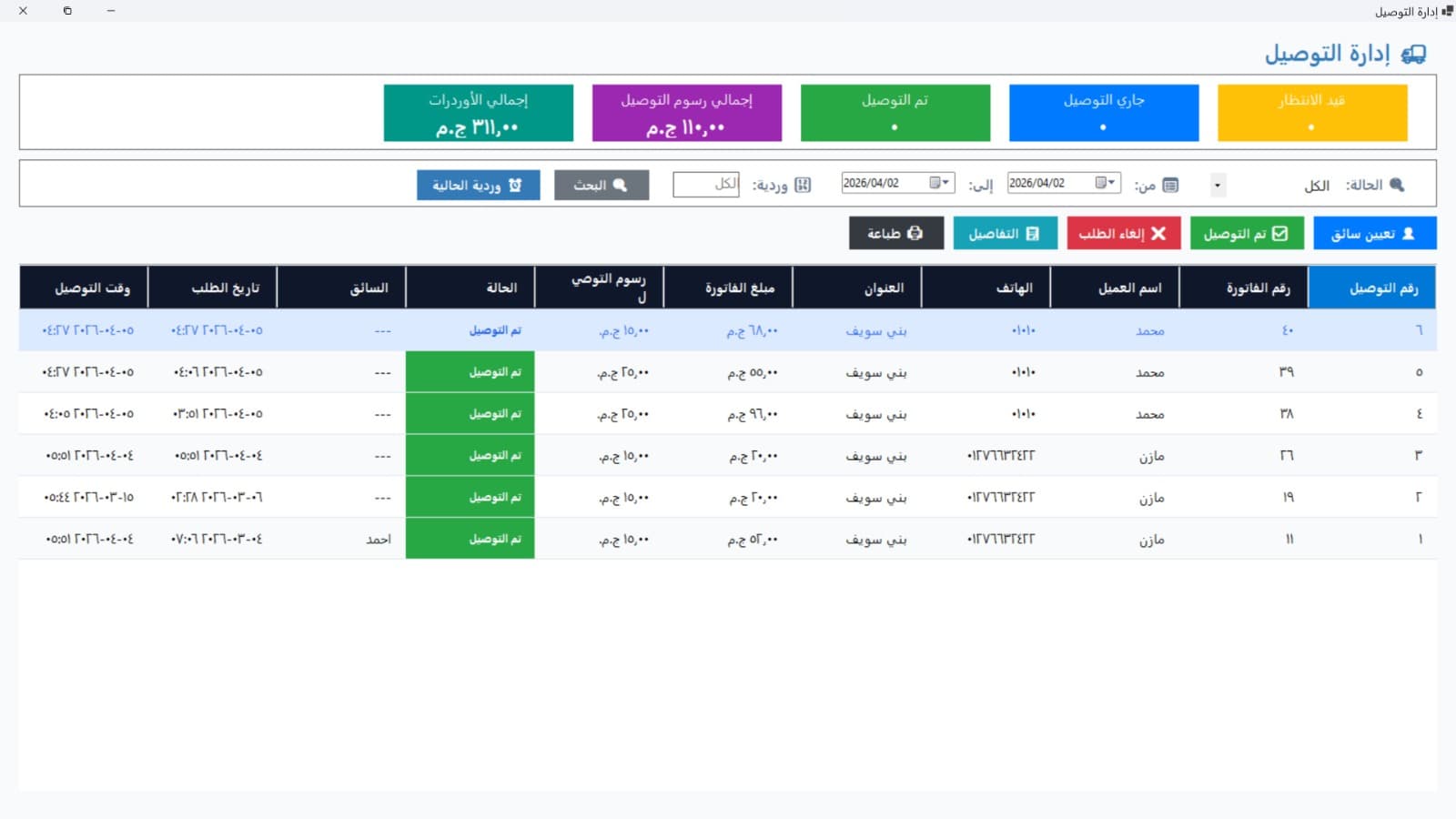Sort by وقت التوصيل column header
1456x819 pixels.
click(84, 288)
